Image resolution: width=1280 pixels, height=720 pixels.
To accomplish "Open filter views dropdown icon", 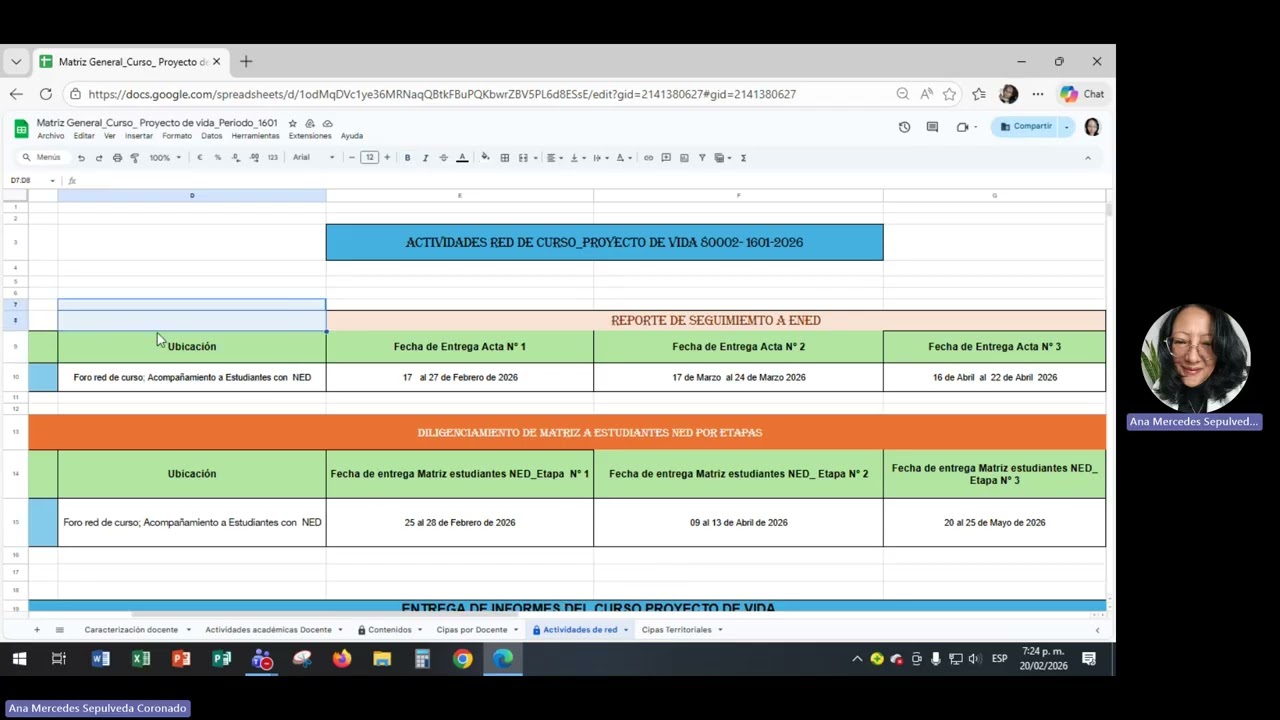I will [722, 158].
